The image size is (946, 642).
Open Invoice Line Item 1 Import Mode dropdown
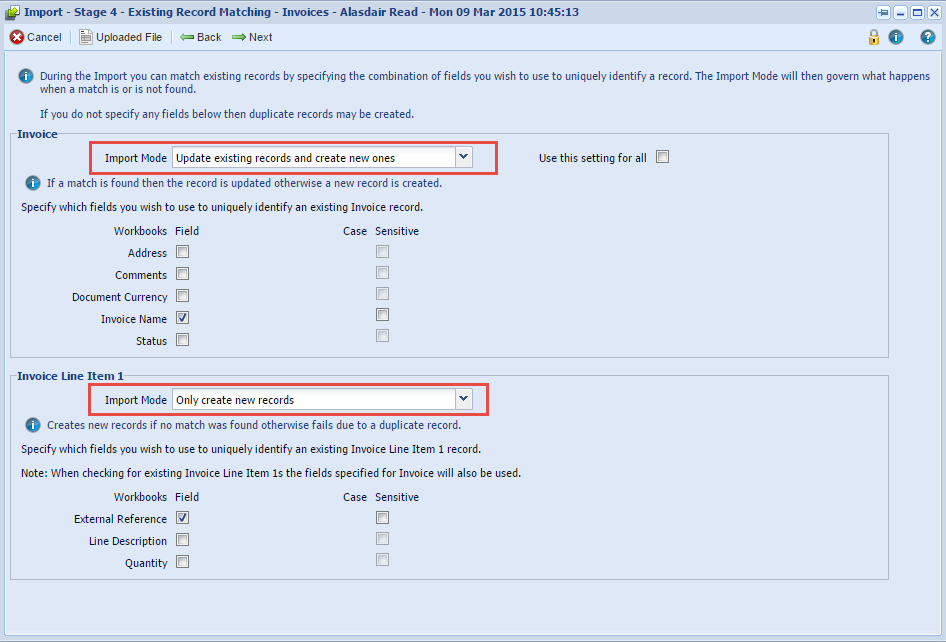pos(463,399)
